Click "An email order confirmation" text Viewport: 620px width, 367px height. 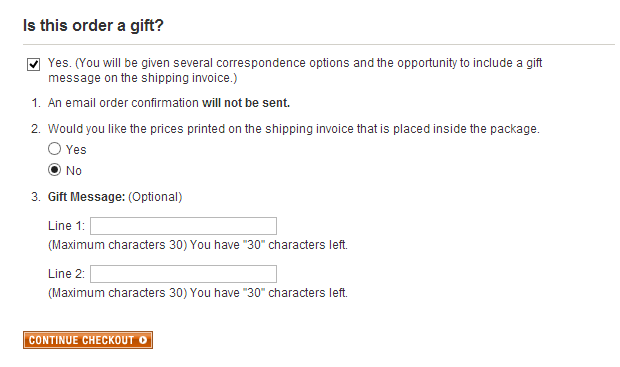[123, 103]
